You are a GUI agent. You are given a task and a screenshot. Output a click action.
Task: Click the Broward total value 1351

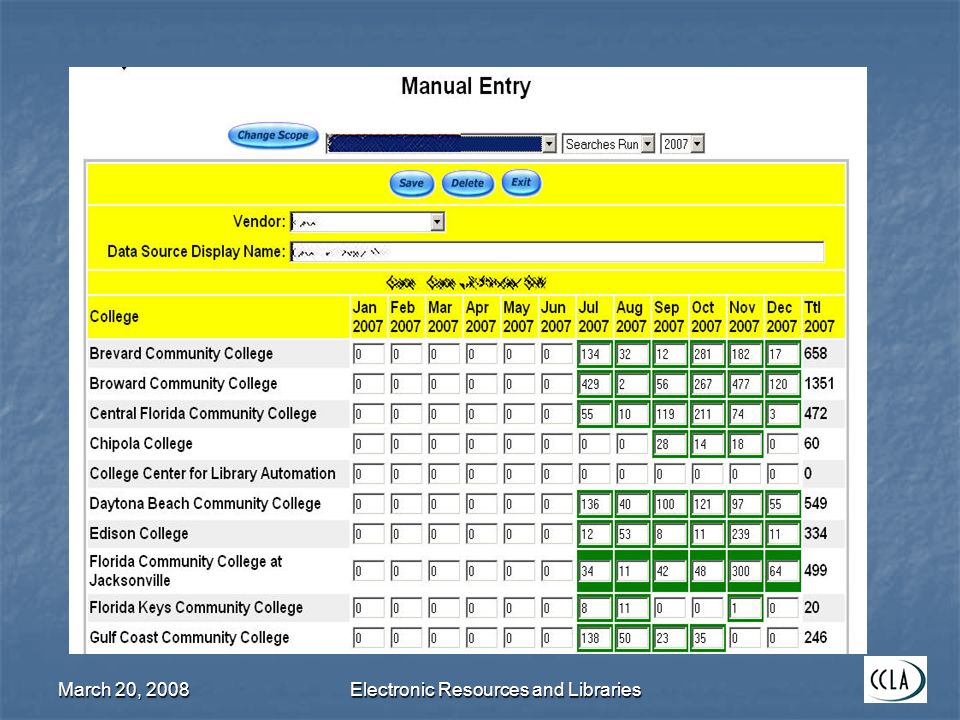[x=819, y=383]
